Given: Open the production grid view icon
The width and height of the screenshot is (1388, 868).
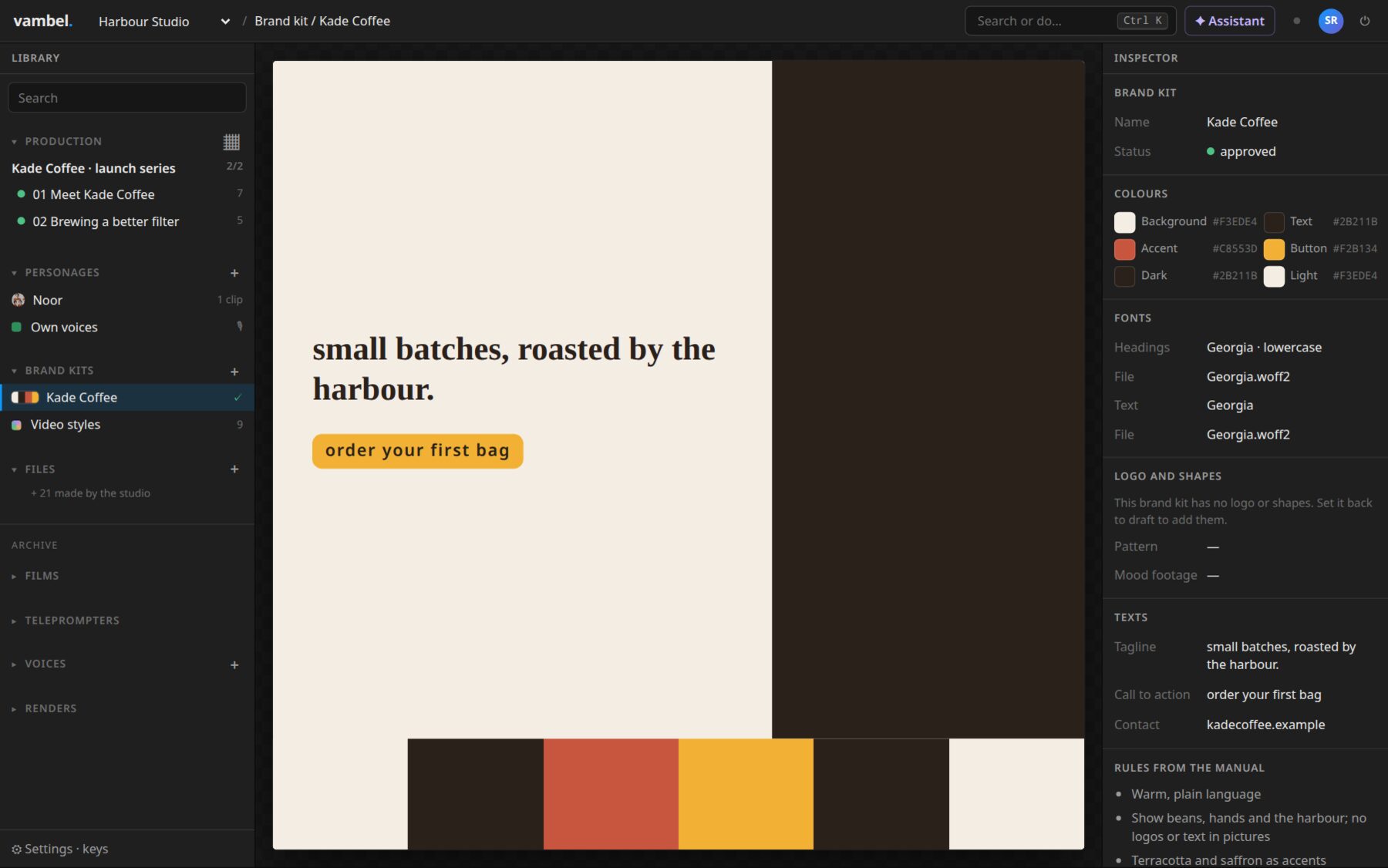Looking at the screenshot, I should point(231,142).
